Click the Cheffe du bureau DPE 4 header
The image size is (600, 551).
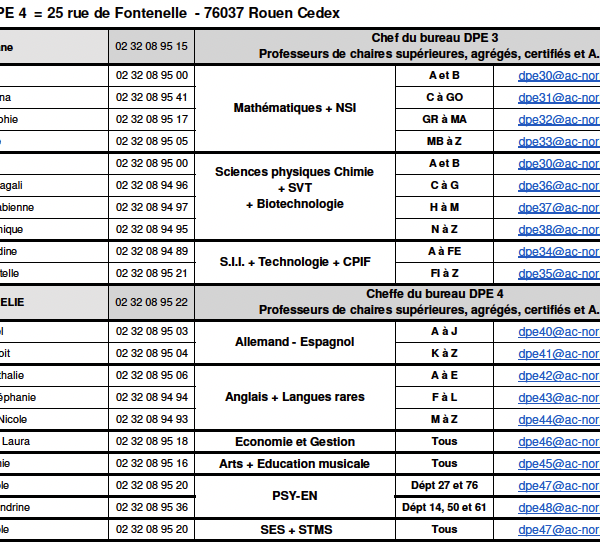pos(398,302)
